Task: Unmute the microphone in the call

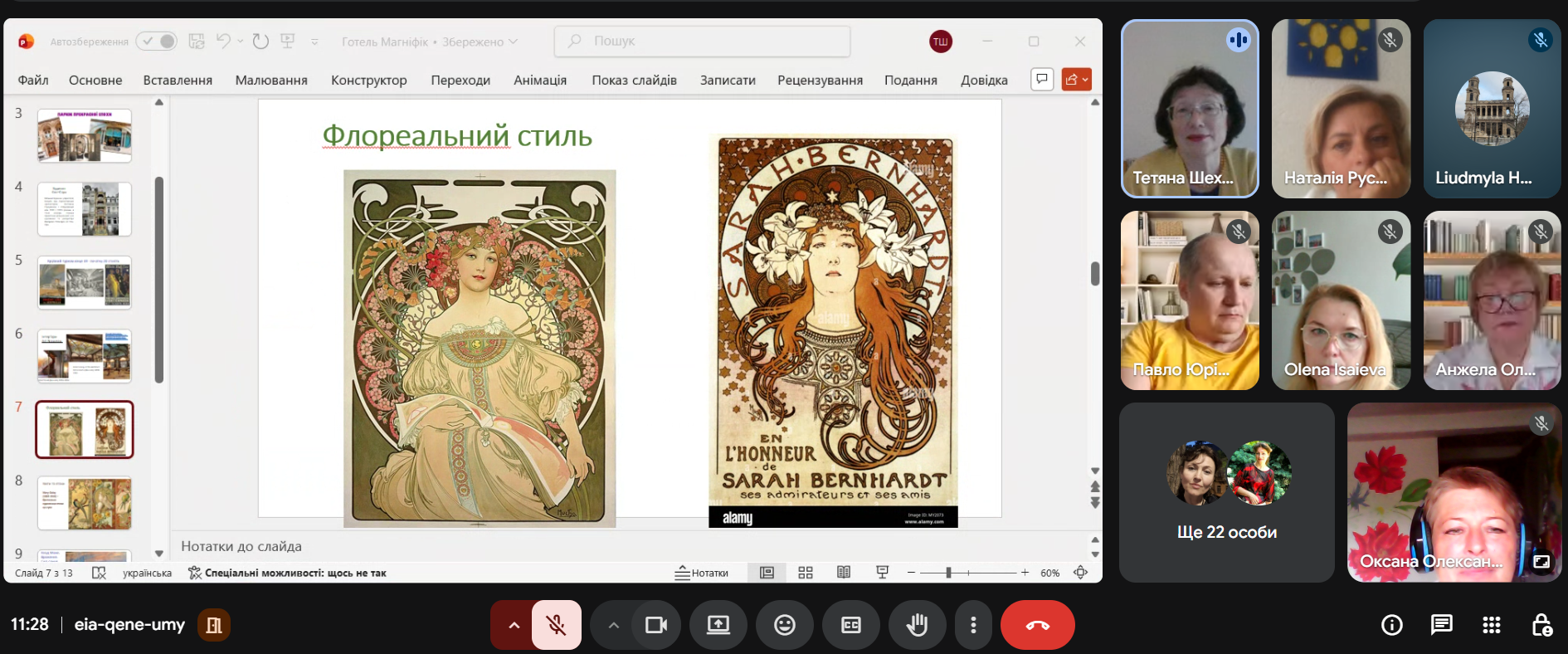Action: coord(557,625)
